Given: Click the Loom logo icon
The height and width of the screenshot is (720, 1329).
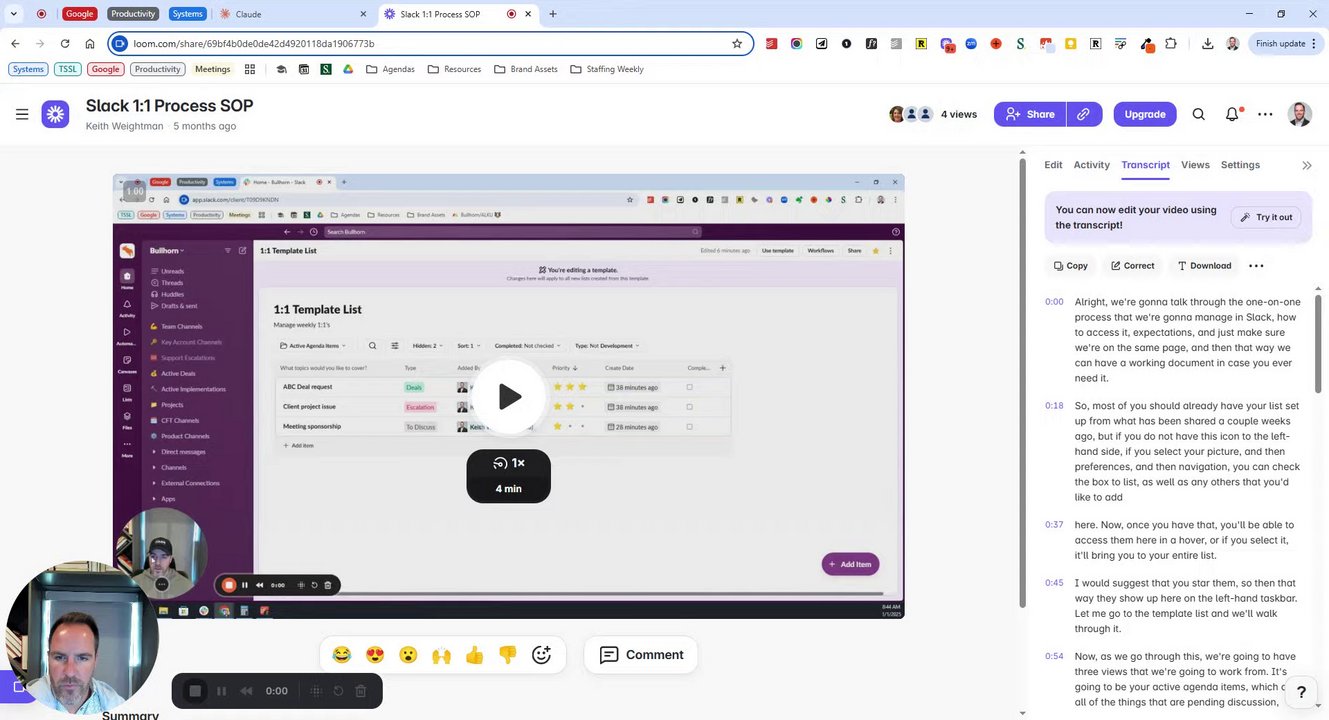Looking at the screenshot, I should [55, 114].
